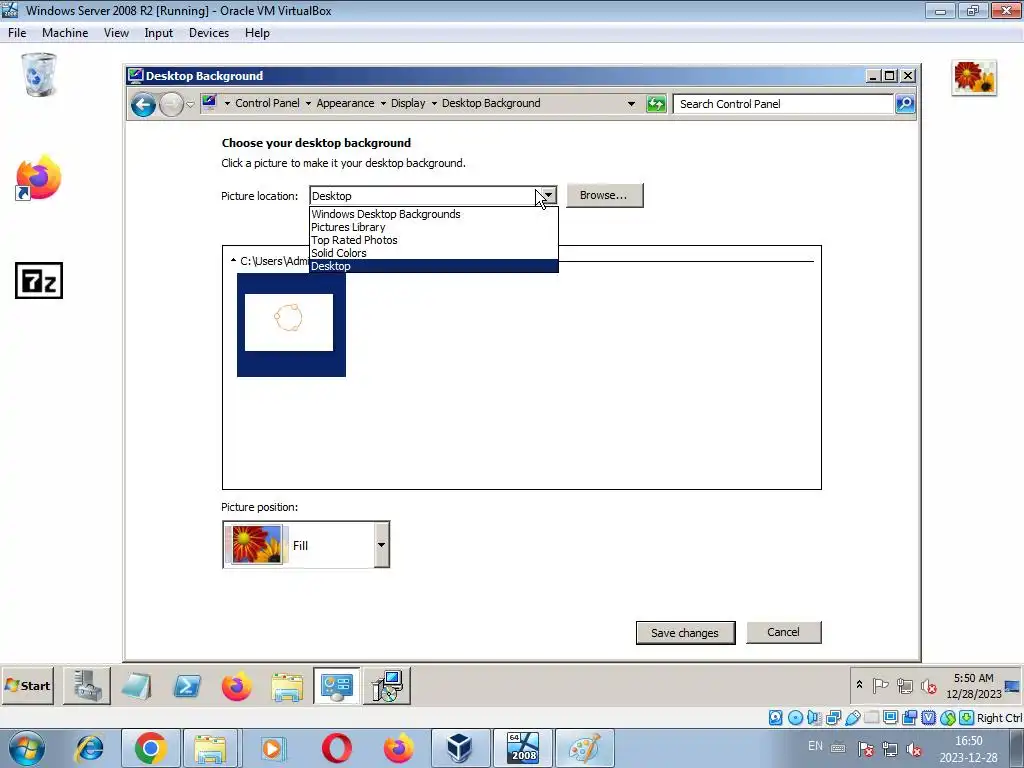Image resolution: width=1024 pixels, height=768 pixels.
Task: Choose Top Rated Photos option
Action: click(x=434, y=240)
